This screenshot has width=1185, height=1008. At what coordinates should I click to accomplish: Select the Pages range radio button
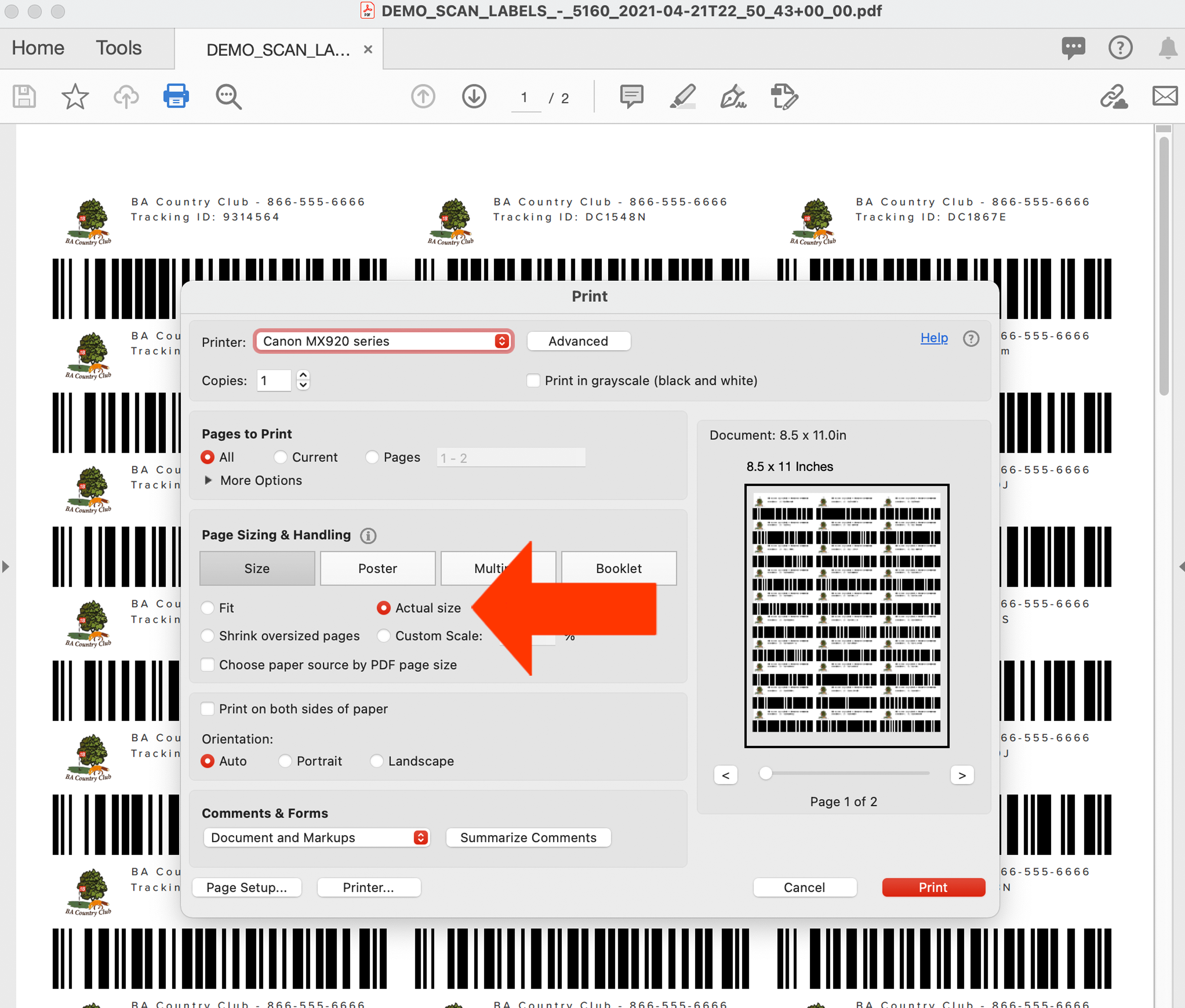[x=372, y=457]
